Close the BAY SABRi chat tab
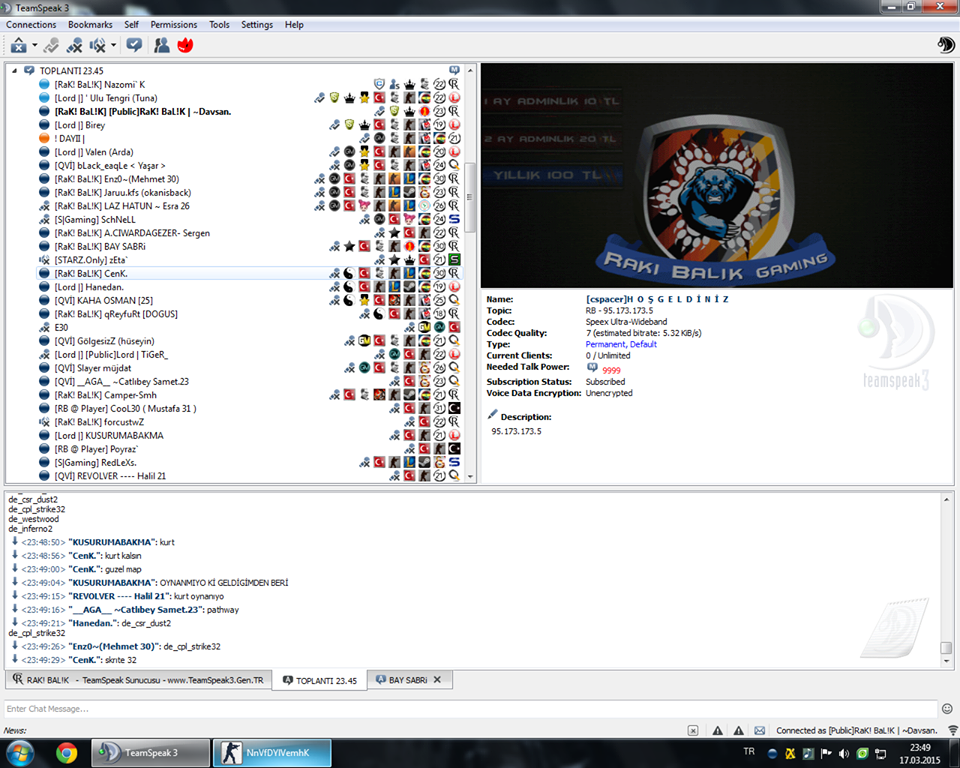The image size is (960, 768). pyautogui.click(x=437, y=680)
